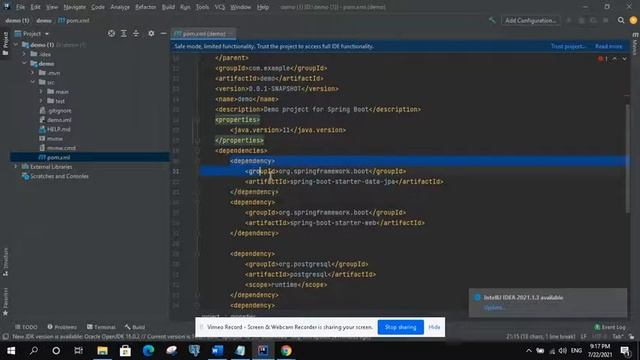The width and height of the screenshot is (640, 360).
Task: Expand the .mvn folder
Action: point(32,73)
